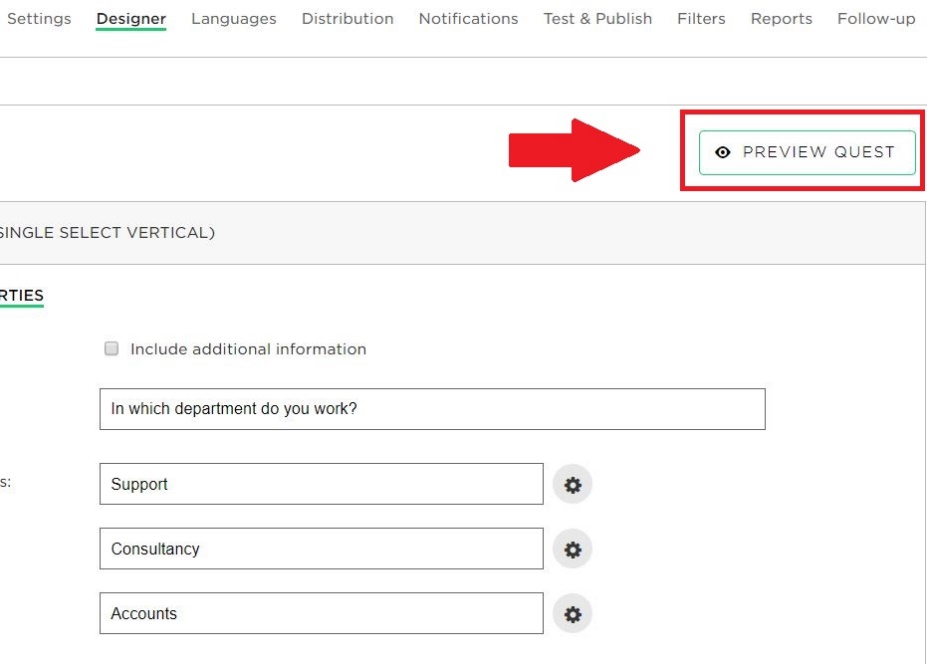Open the Filters tab
927x664 pixels.
click(701, 19)
